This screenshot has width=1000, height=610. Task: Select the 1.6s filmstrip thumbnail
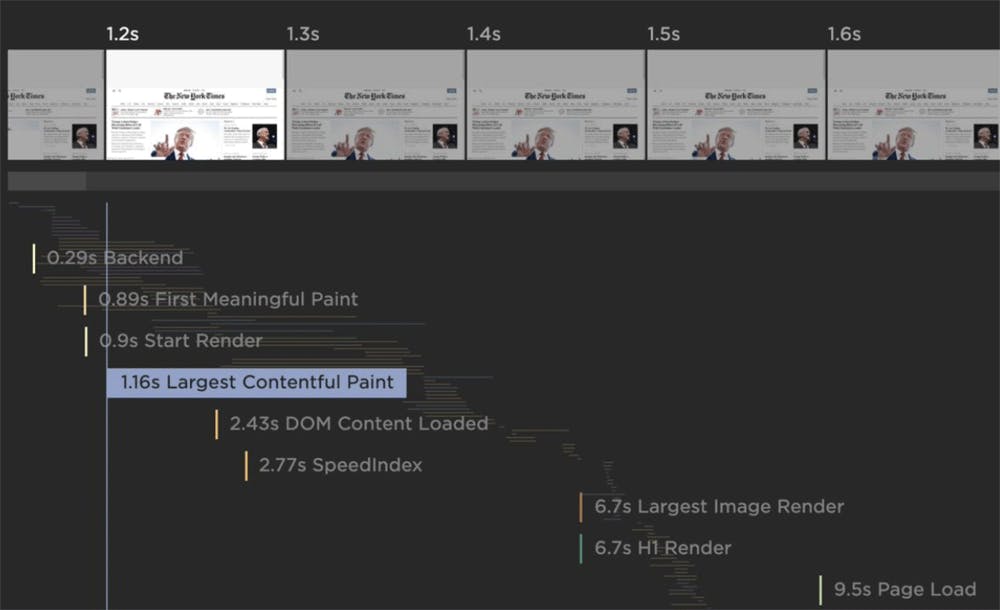click(x=912, y=105)
